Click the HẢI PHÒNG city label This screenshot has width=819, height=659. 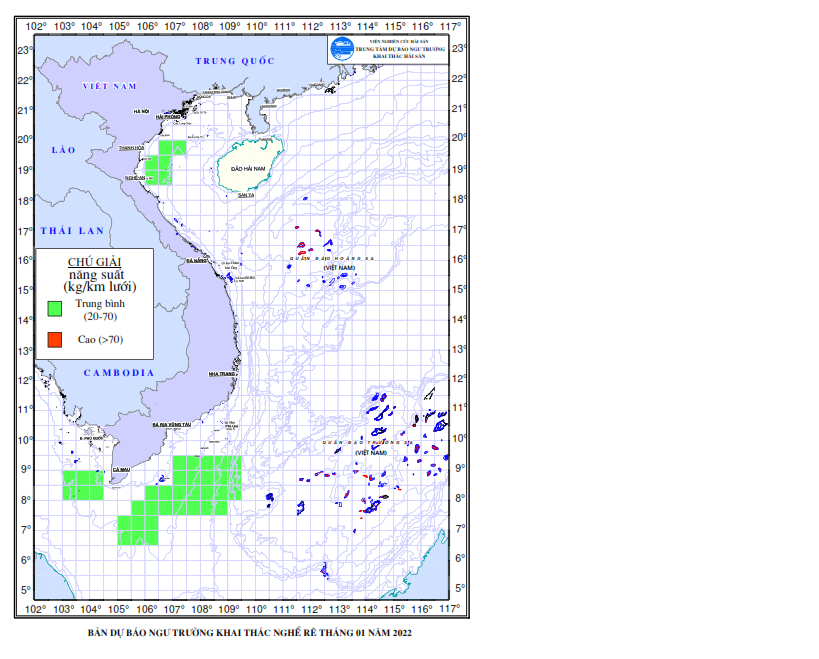pos(169,117)
